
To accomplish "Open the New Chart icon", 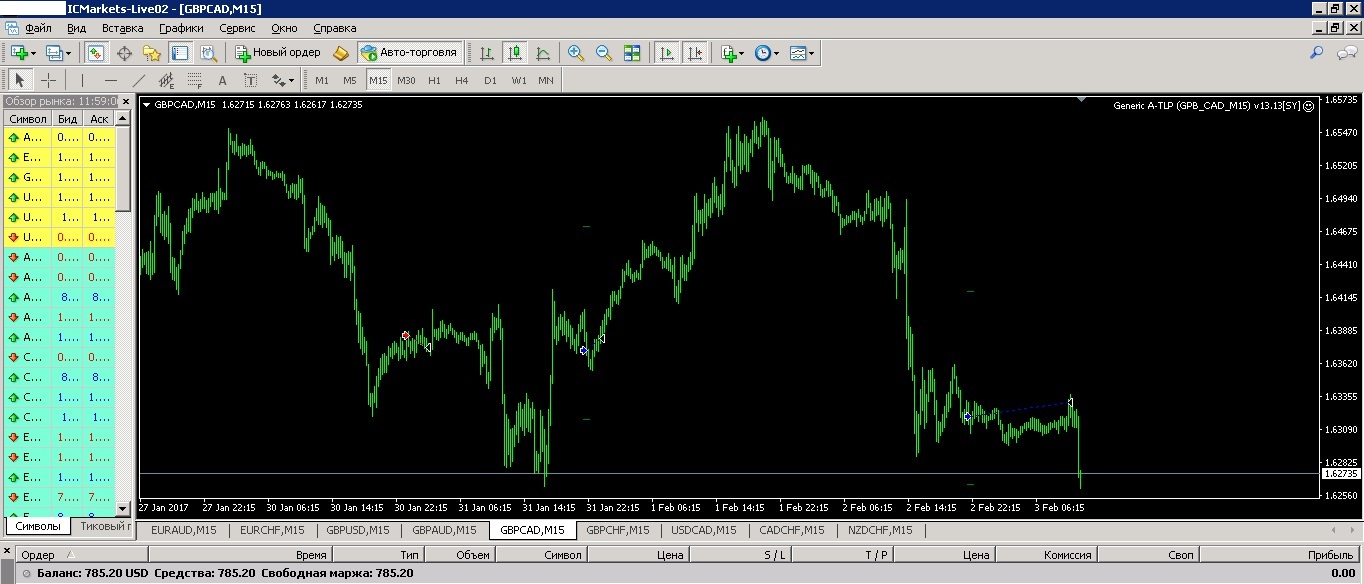I will [19, 53].
